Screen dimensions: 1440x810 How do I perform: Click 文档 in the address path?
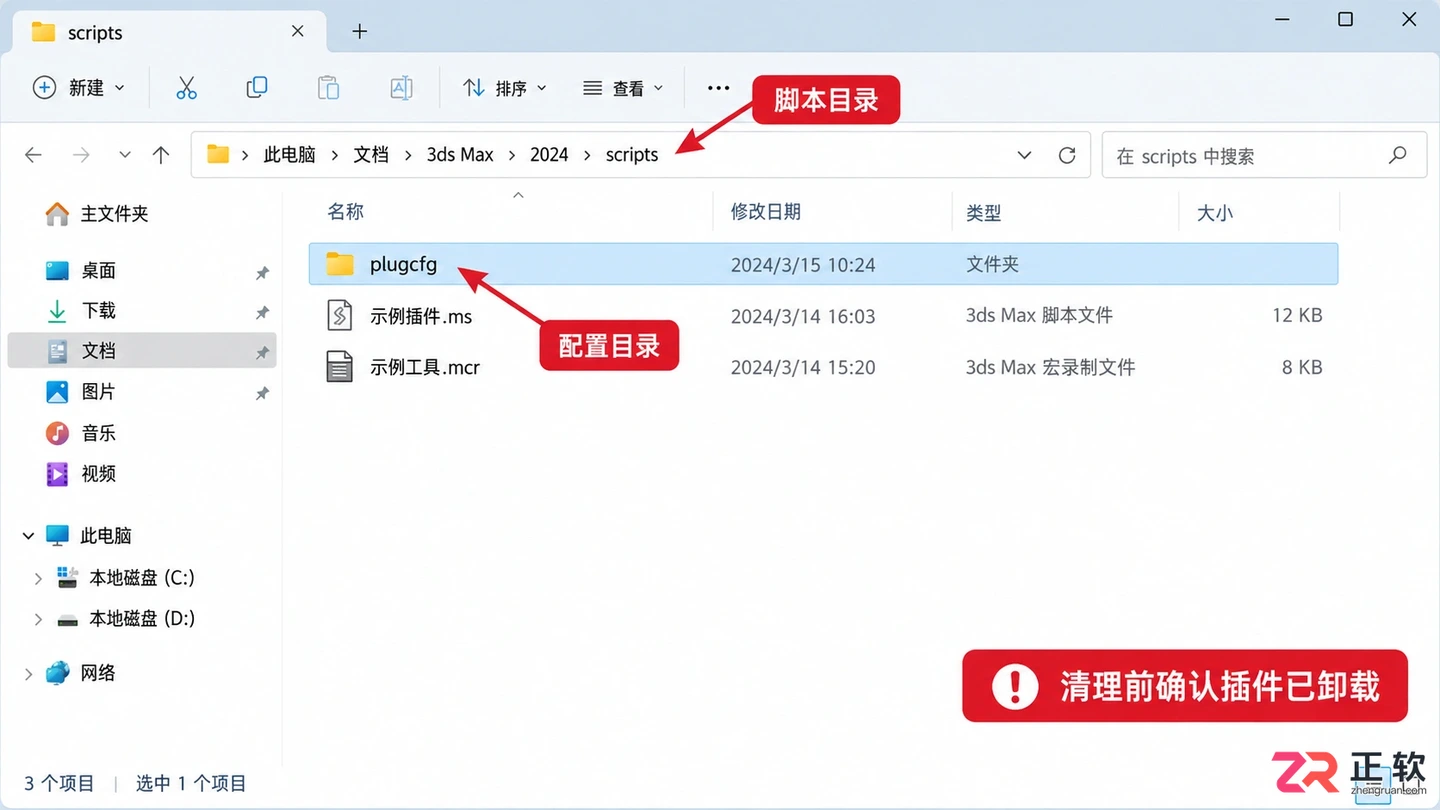click(x=371, y=155)
